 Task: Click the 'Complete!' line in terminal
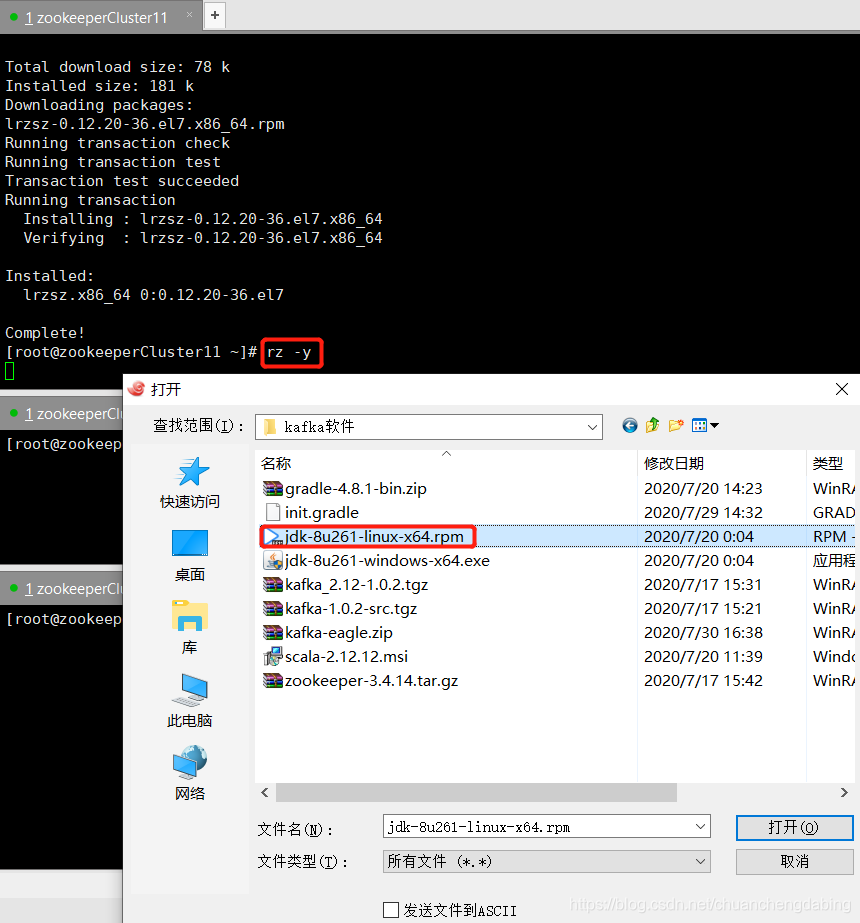(45, 333)
